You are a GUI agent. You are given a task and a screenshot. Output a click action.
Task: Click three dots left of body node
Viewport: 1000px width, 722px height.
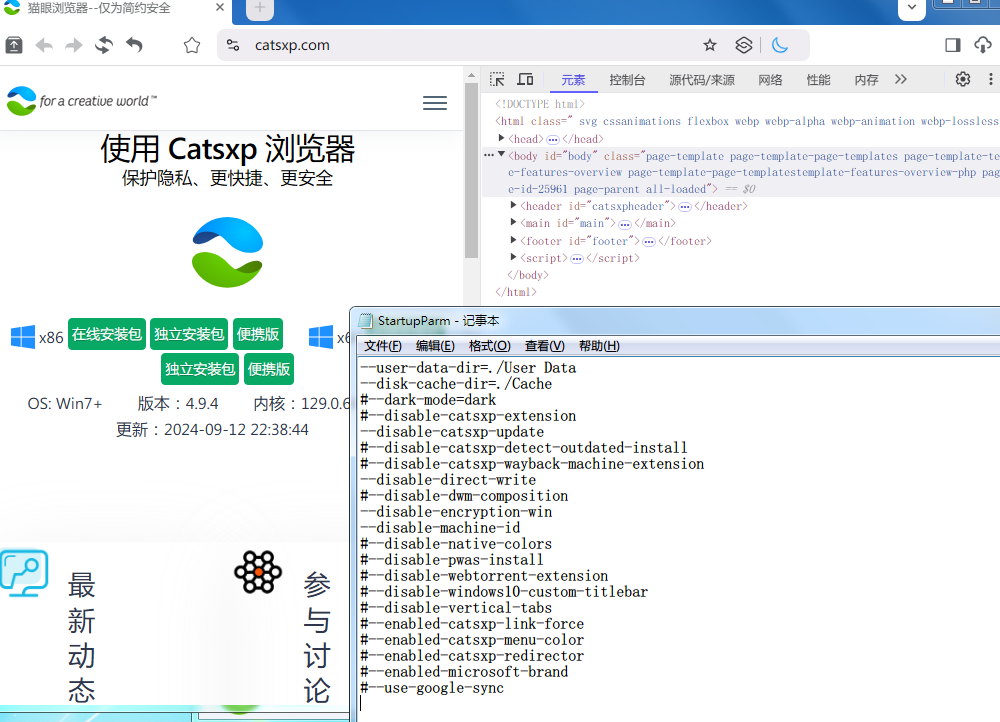click(488, 155)
